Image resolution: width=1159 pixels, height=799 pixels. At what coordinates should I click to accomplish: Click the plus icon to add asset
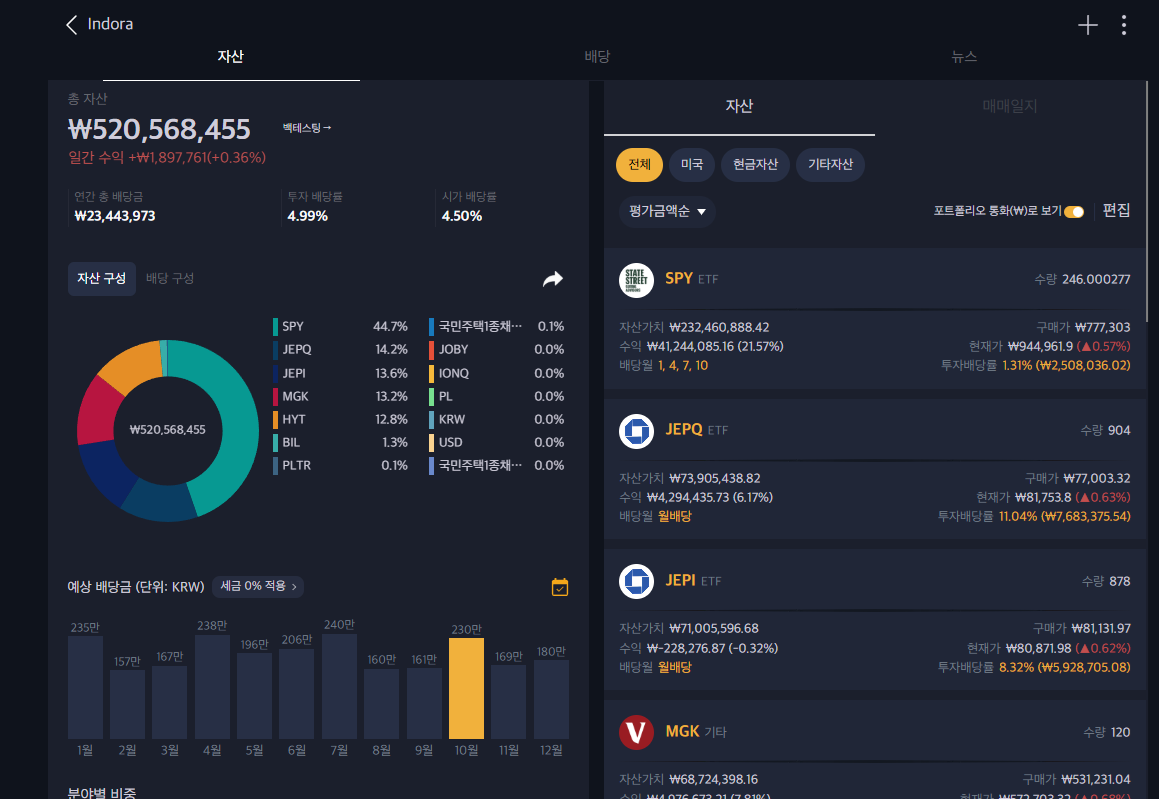point(1087,25)
